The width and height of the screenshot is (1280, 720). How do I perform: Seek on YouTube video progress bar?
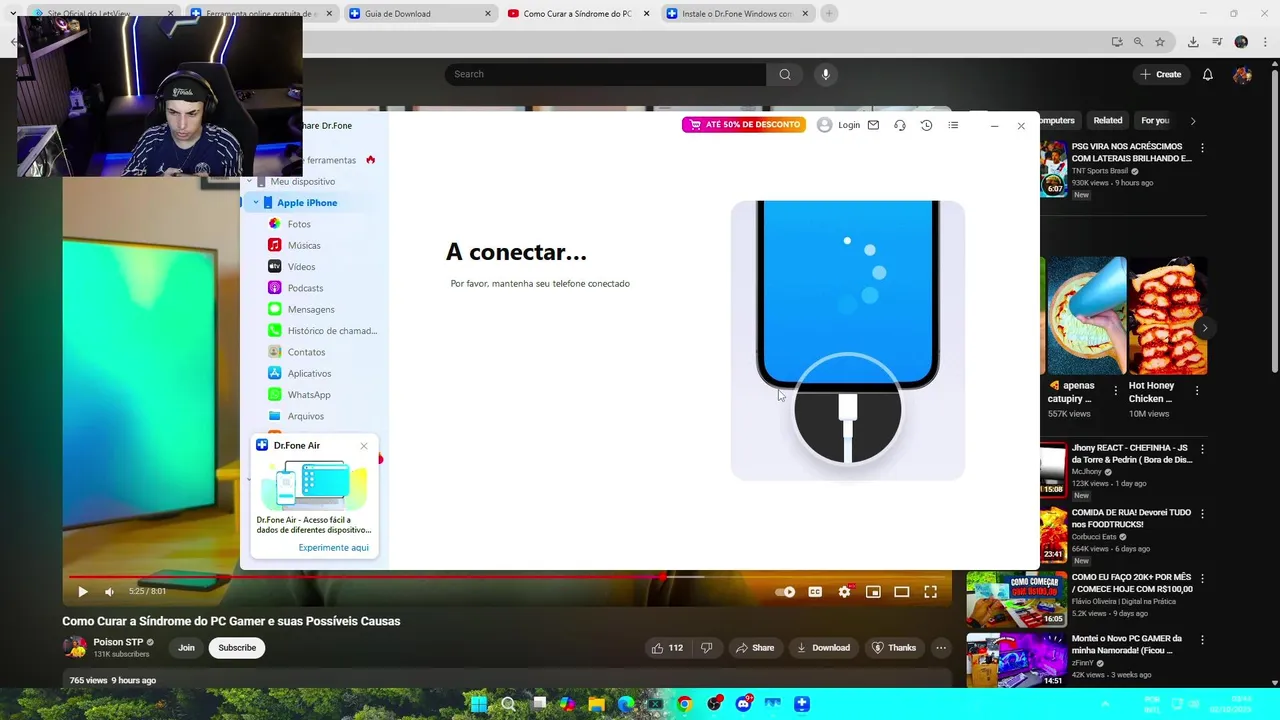point(508,577)
